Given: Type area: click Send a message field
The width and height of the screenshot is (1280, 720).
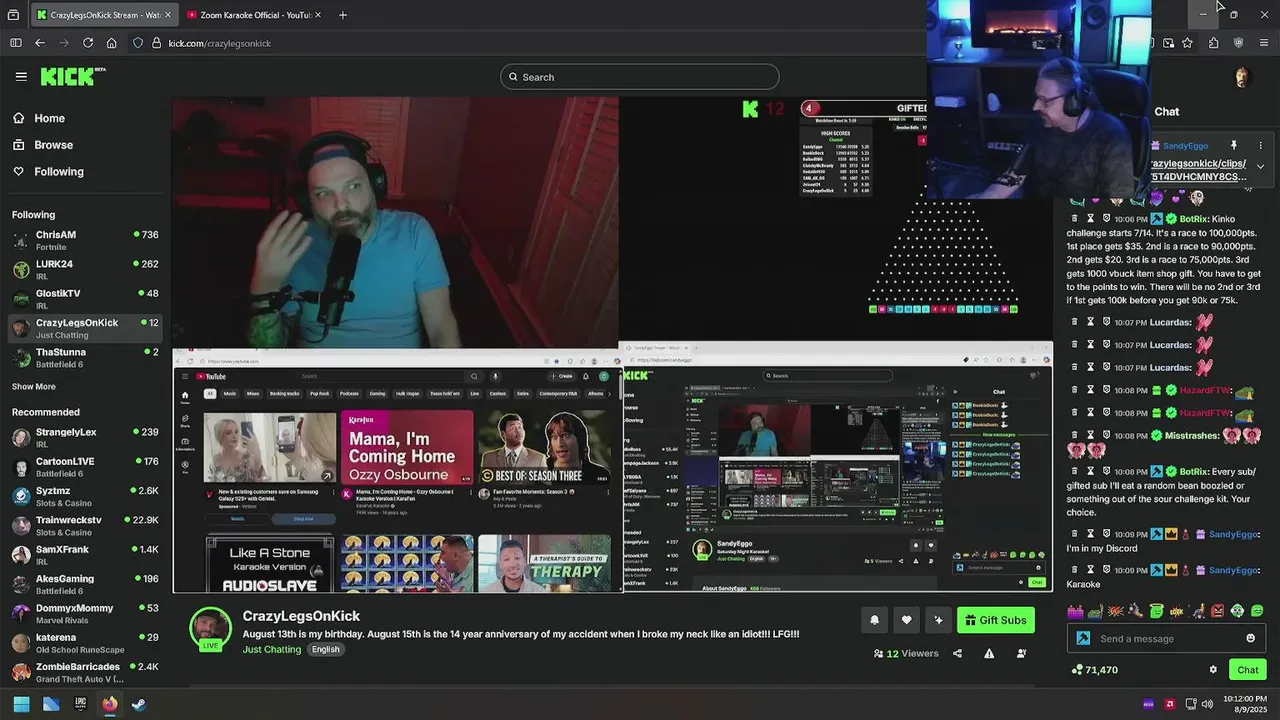Looking at the screenshot, I should point(1165,639).
